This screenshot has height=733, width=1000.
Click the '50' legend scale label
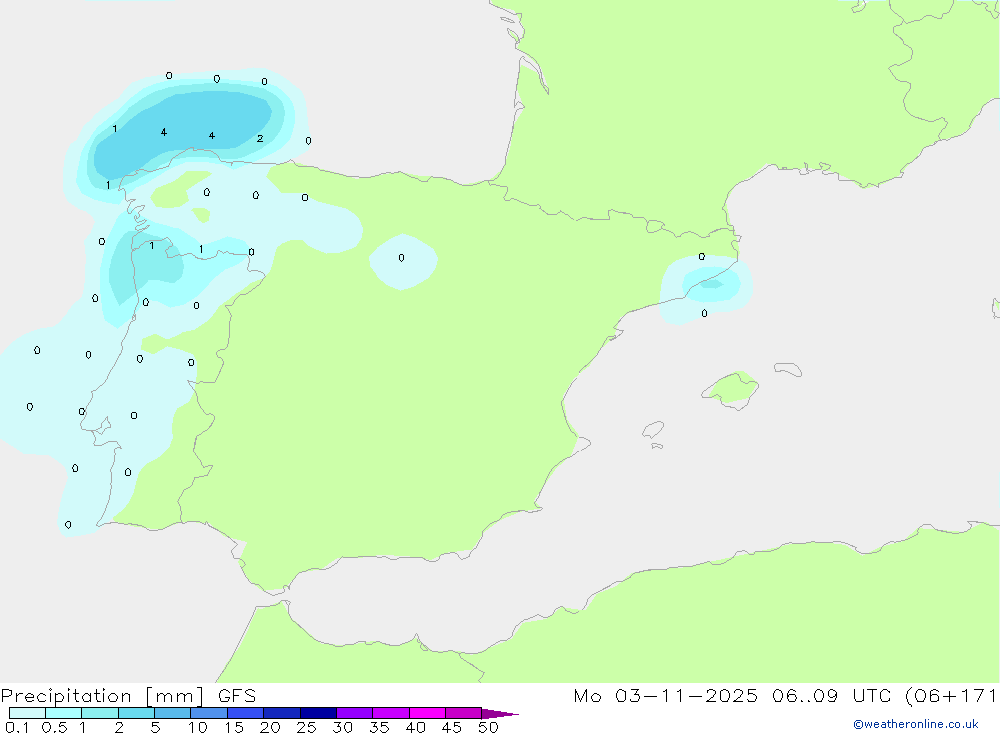pyautogui.click(x=488, y=727)
